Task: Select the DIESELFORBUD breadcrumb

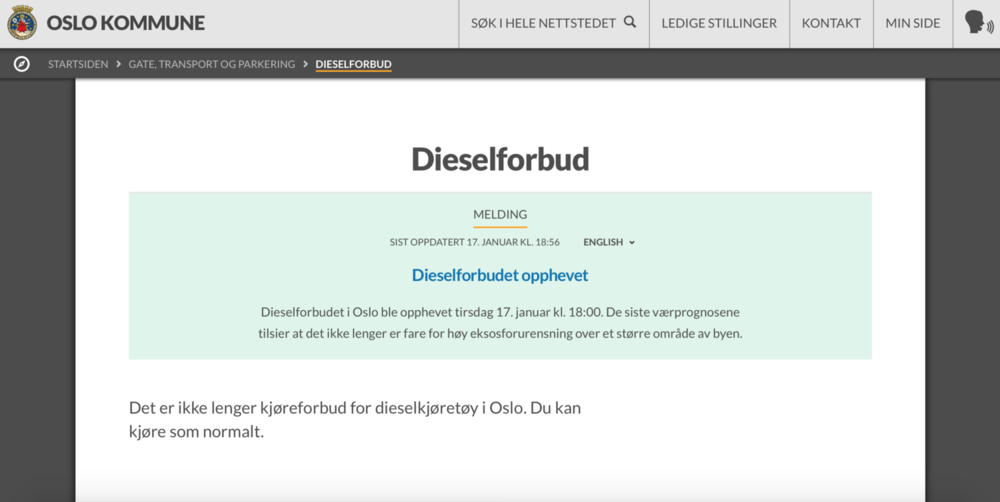Action: [353, 64]
